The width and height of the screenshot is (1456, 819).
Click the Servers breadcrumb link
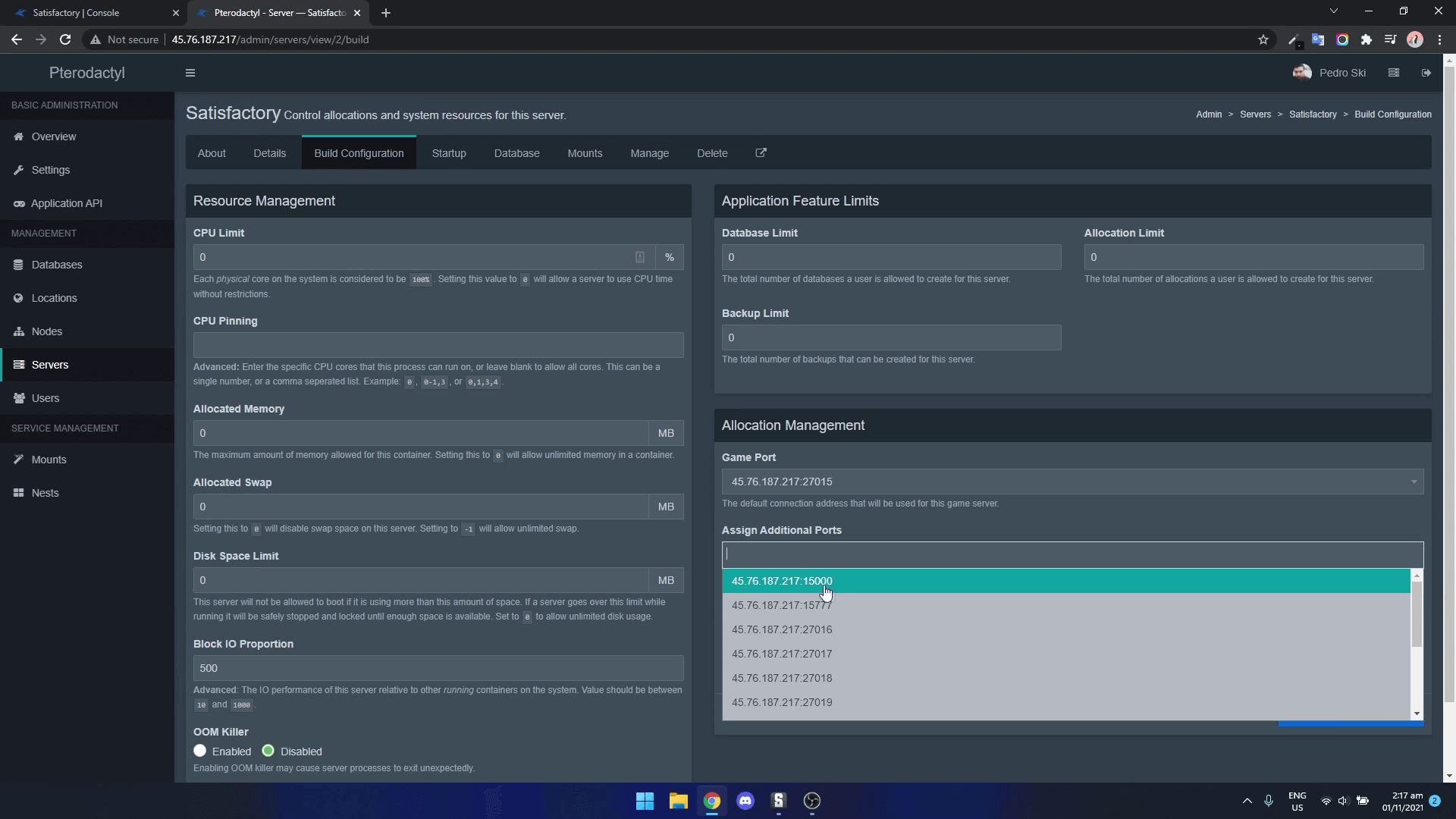pos(1255,115)
